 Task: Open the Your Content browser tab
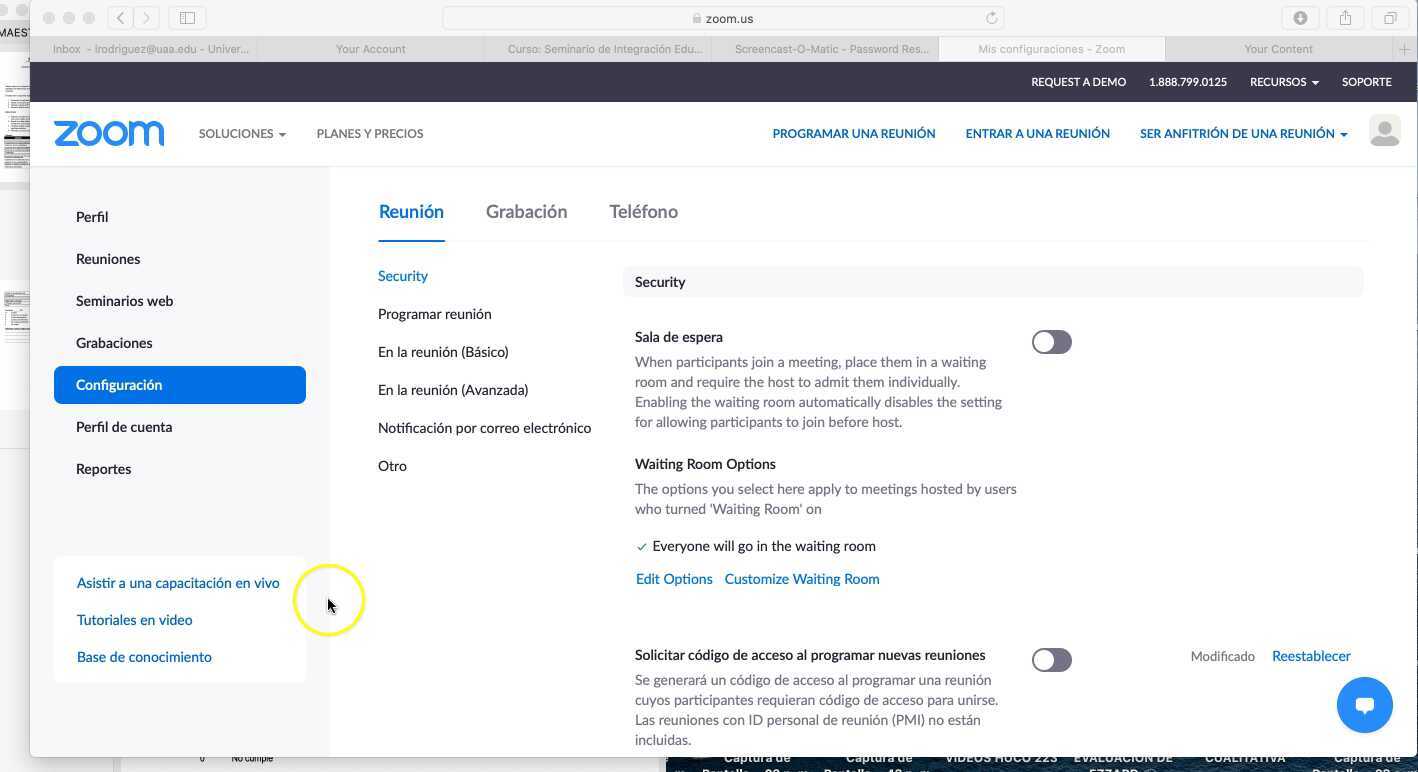coord(1278,49)
